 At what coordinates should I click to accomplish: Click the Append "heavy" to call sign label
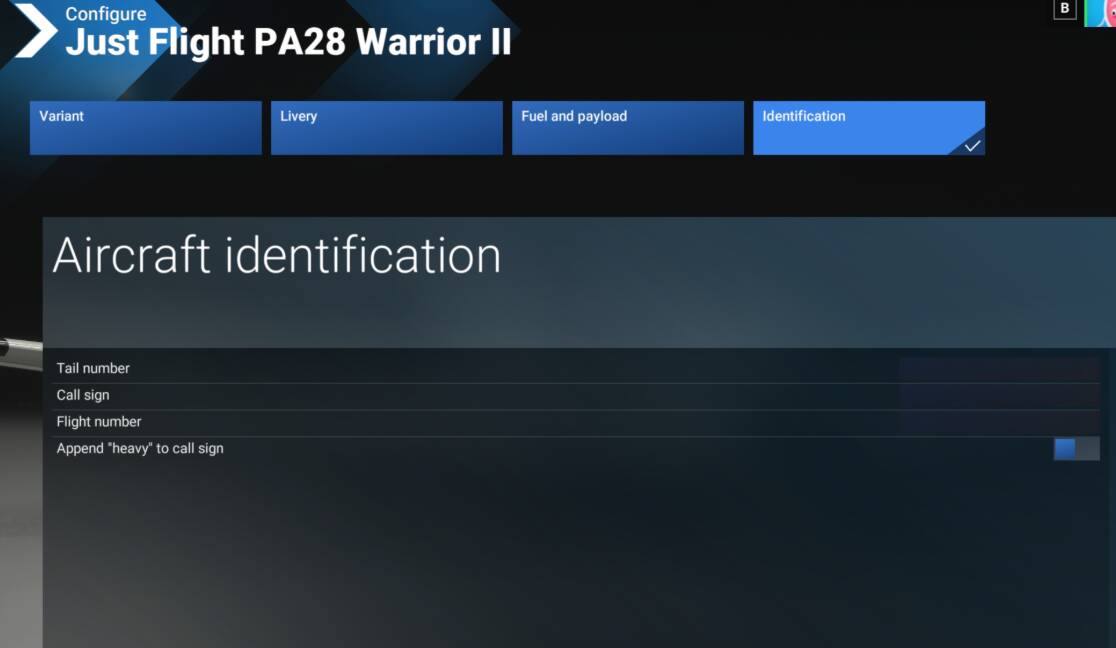tap(140, 449)
